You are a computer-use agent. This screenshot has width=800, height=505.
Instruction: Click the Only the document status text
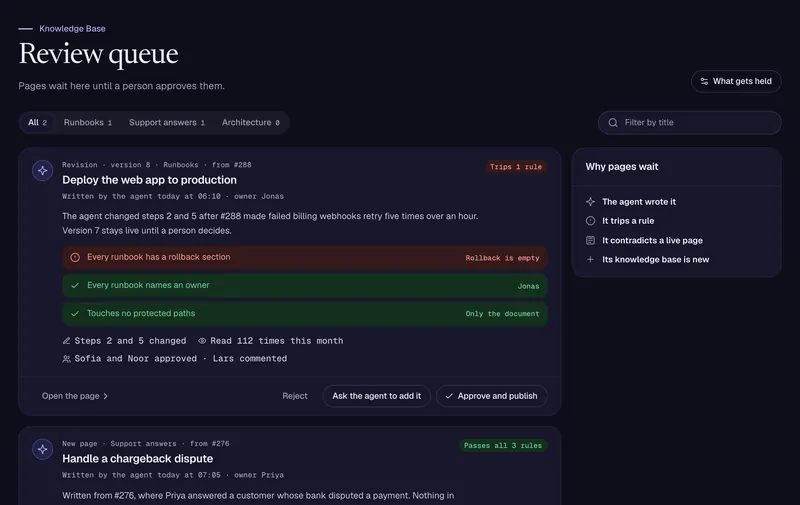[x=502, y=314]
